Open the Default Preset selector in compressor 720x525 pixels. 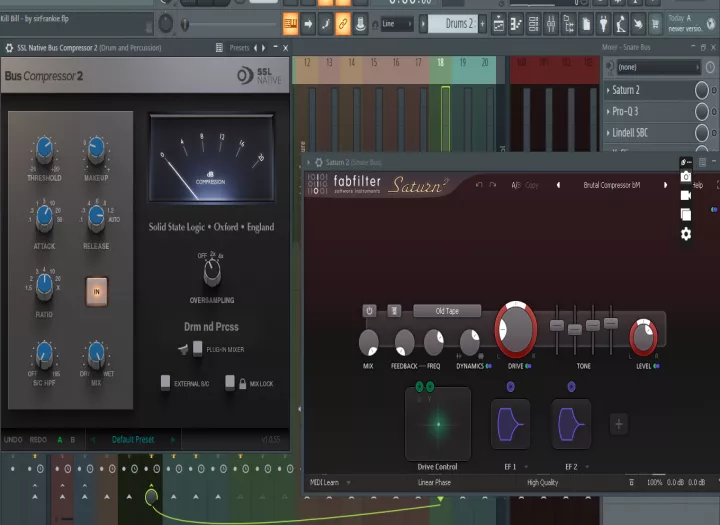[x=133, y=440]
